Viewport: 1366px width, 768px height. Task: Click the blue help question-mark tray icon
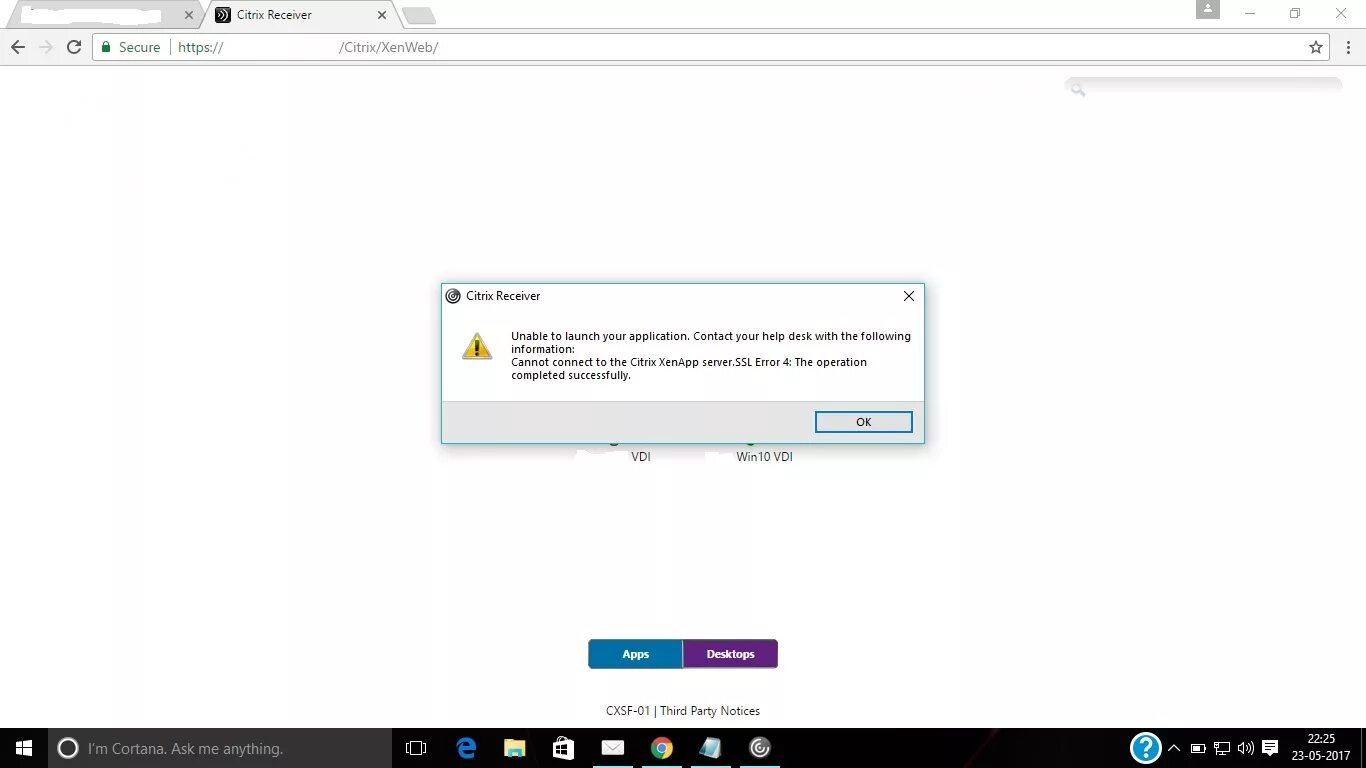click(x=1145, y=748)
